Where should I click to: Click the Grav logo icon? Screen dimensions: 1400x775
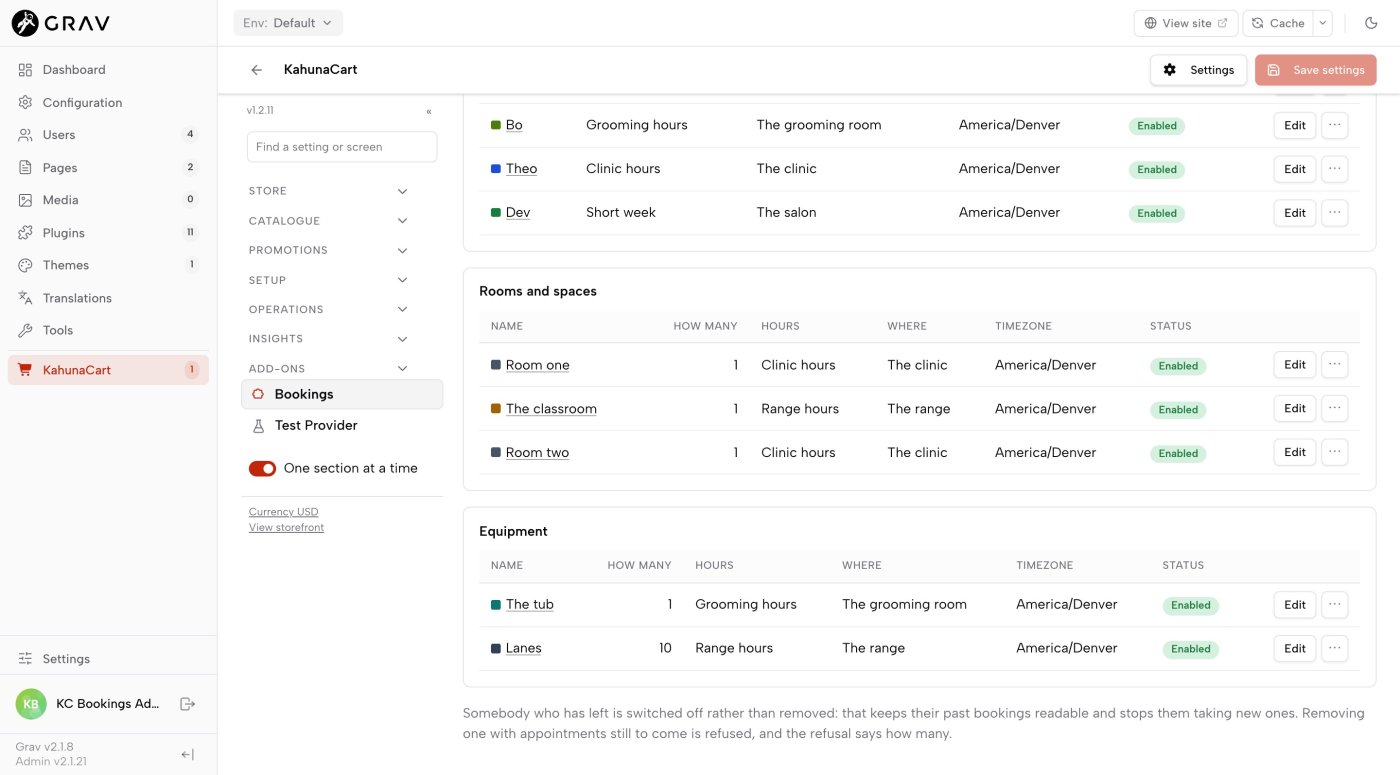click(25, 23)
